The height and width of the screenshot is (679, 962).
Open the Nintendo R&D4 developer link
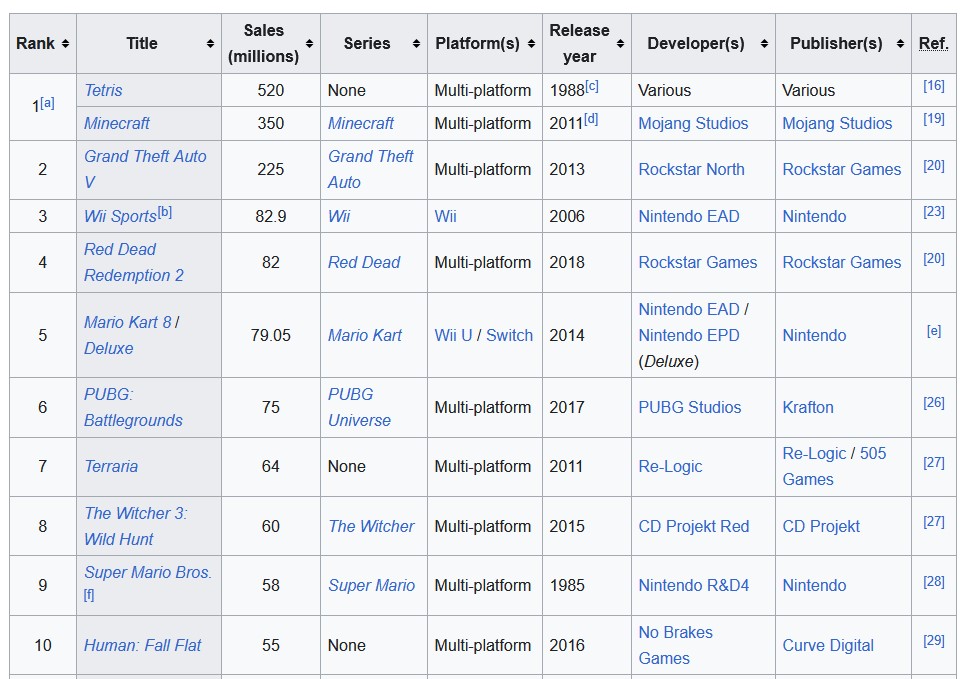tap(694, 585)
